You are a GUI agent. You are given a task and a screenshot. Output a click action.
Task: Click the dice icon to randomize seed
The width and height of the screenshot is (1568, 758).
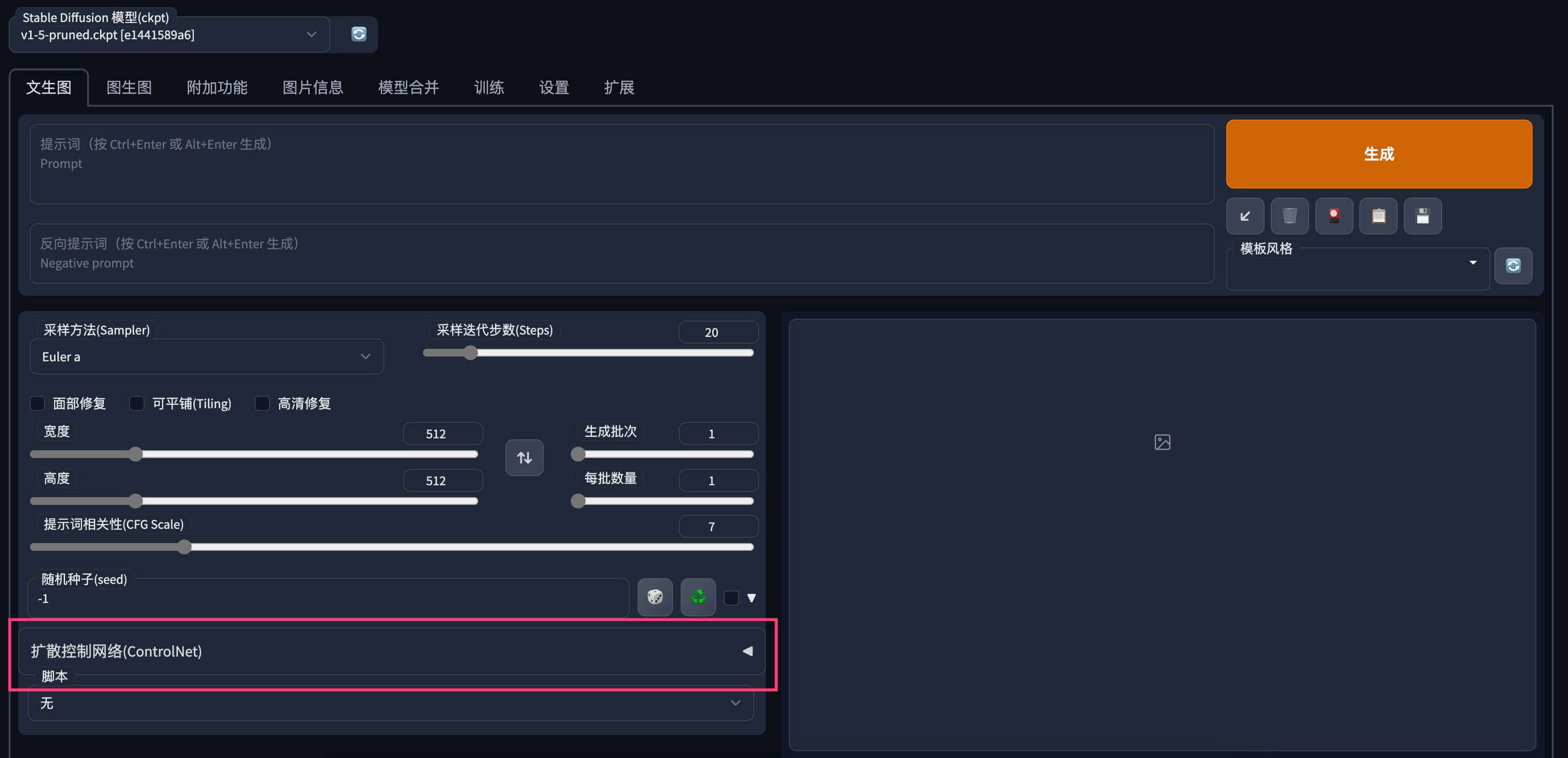(655, 597)
